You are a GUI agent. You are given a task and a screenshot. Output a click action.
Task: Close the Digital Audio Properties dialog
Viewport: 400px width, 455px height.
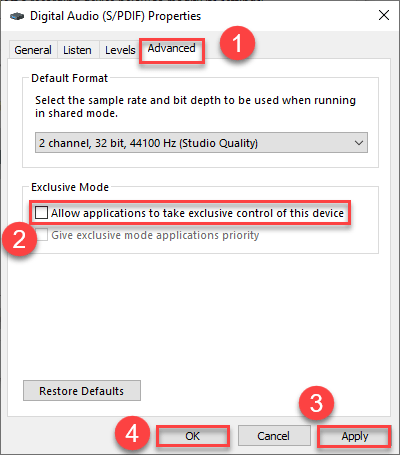point(384,15)
